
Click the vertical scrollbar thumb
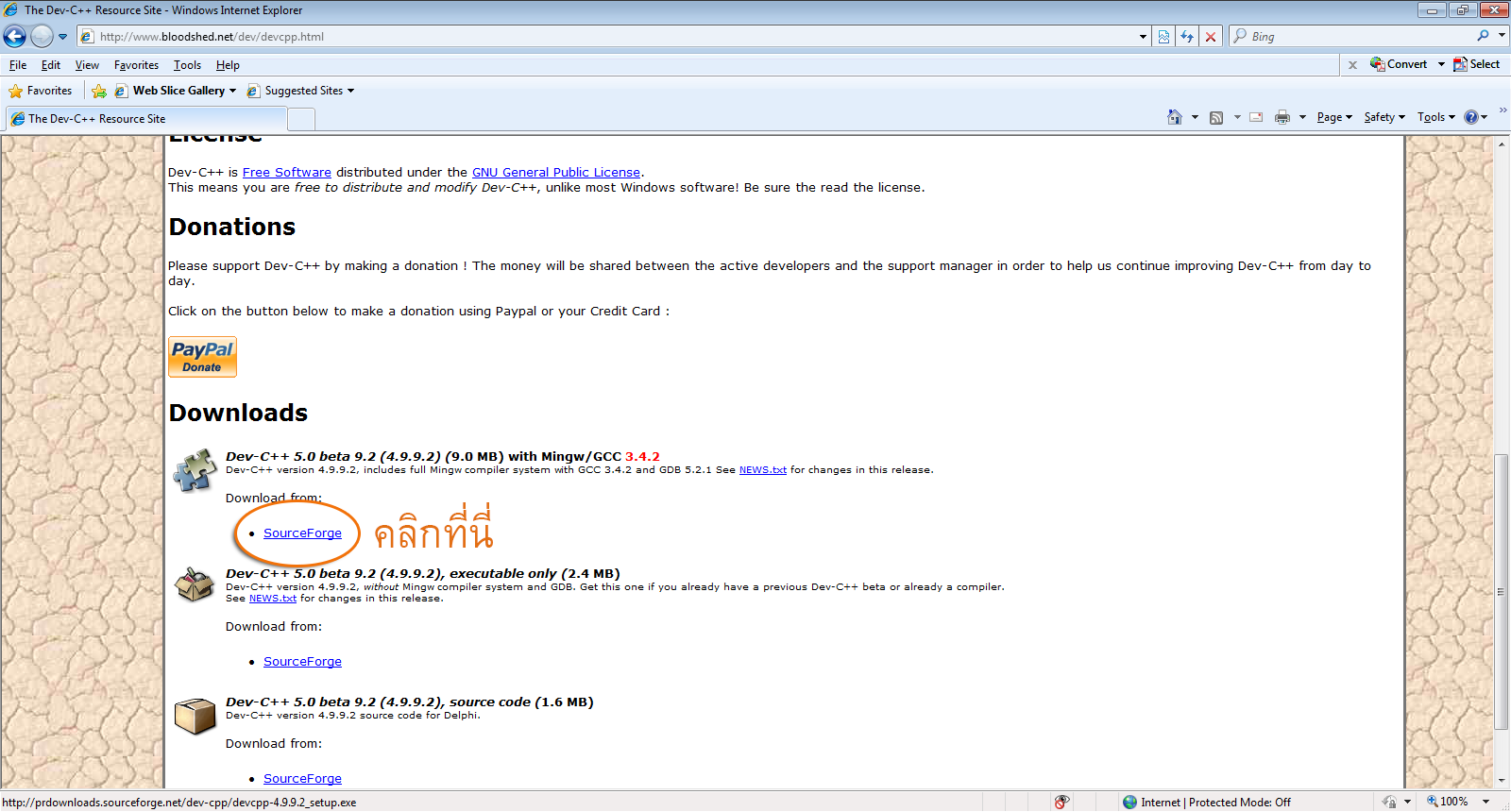click(x=1502, y=592)
